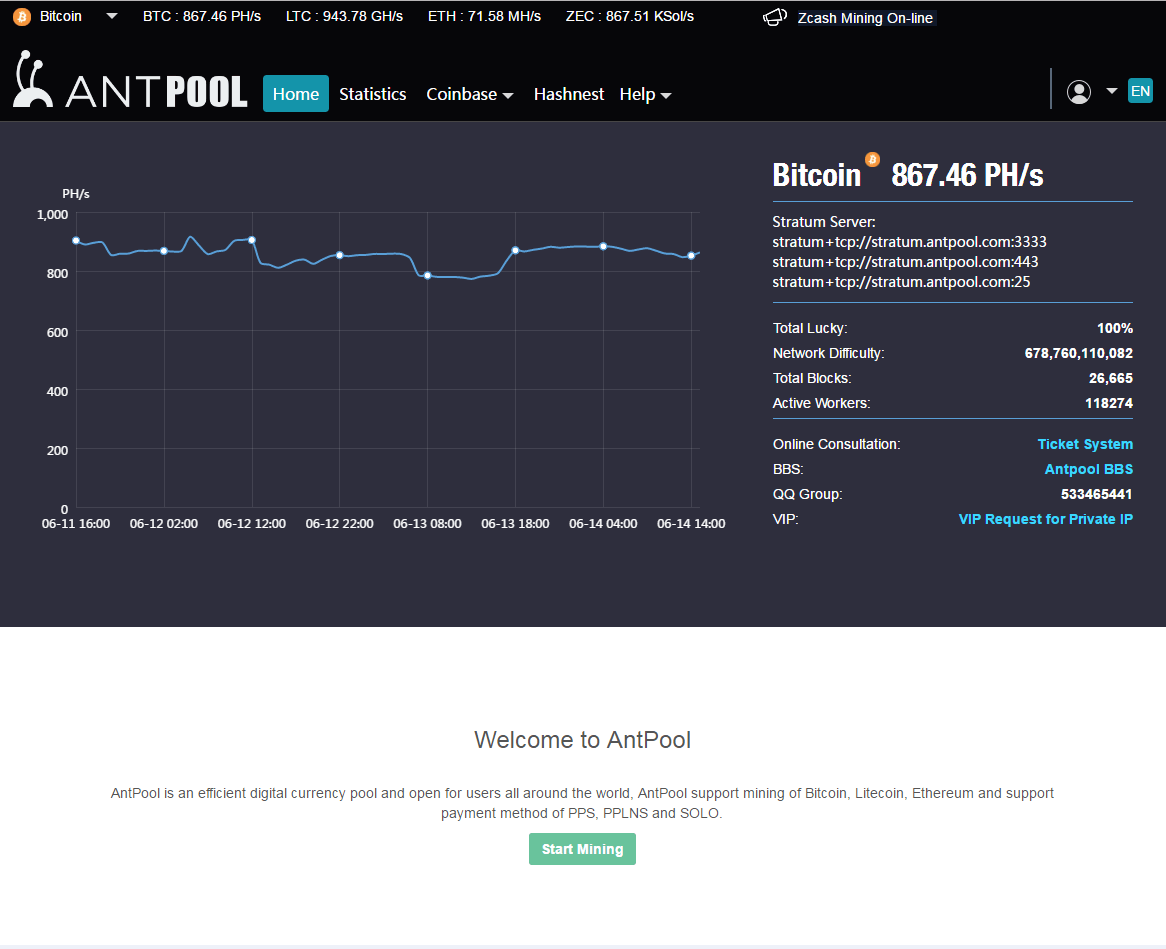Expand the Help menu

tap(645, 94)
